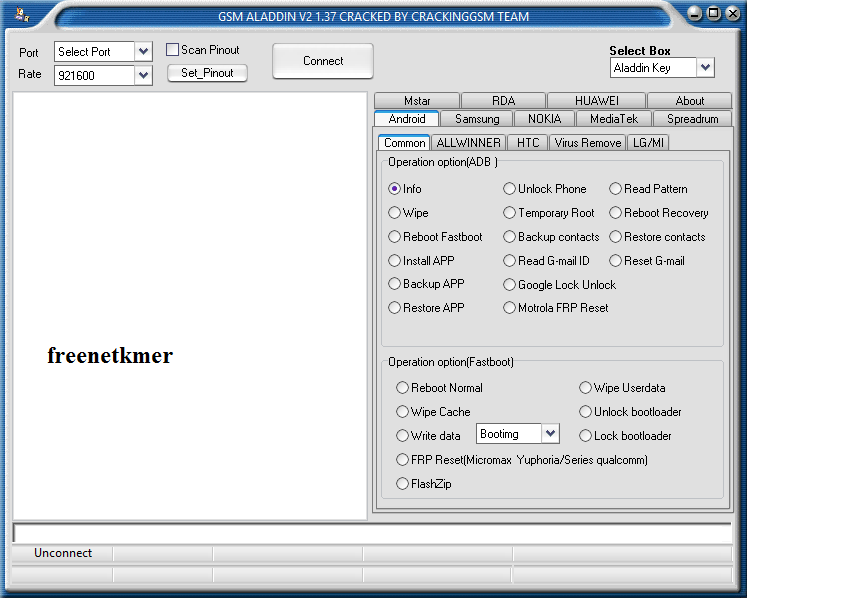Click the Unconnect status bar entry
The width and height of the screenshot is (844, 598).
(x=62, y=553)
